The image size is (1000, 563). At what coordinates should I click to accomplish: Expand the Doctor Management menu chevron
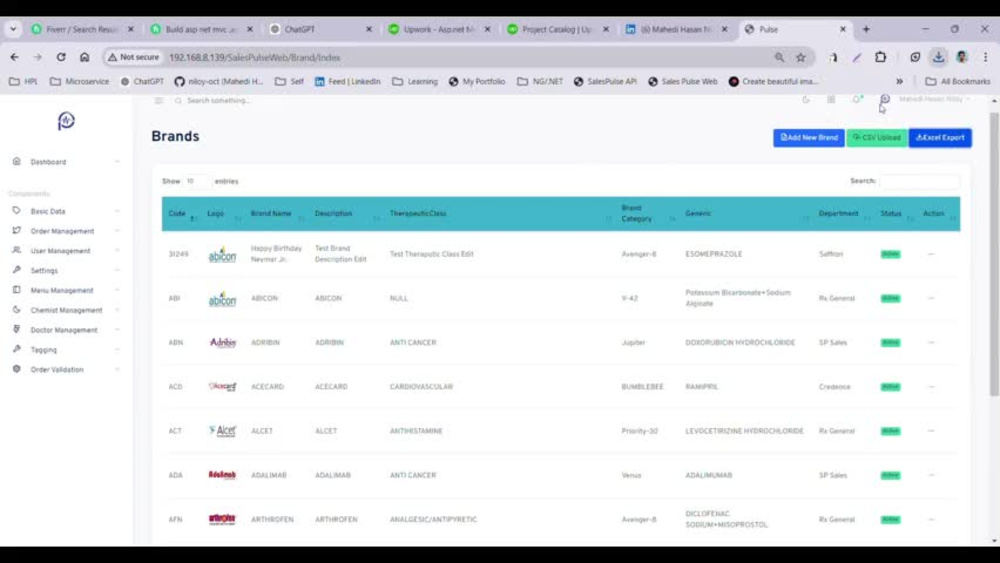pos(117,330)
